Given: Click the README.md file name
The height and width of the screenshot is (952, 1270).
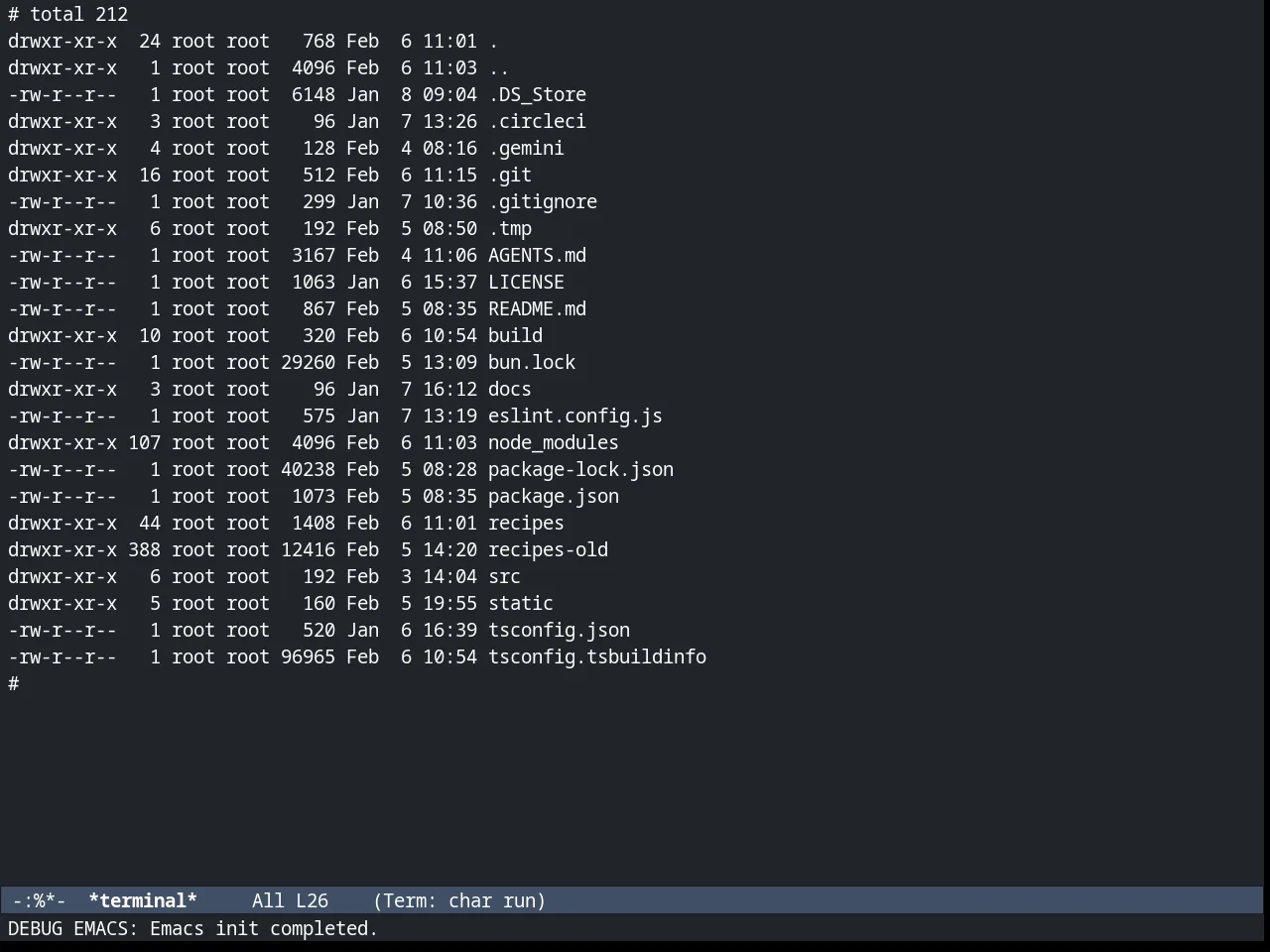Looking at the screenshot, I should tap(537, 309).
